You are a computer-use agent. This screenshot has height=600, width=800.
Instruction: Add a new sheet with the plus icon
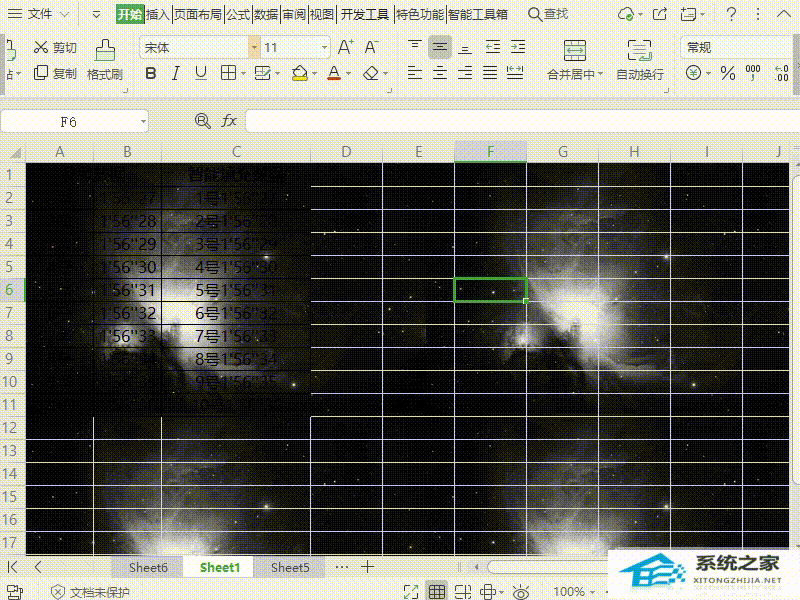(x=368, y=567)
